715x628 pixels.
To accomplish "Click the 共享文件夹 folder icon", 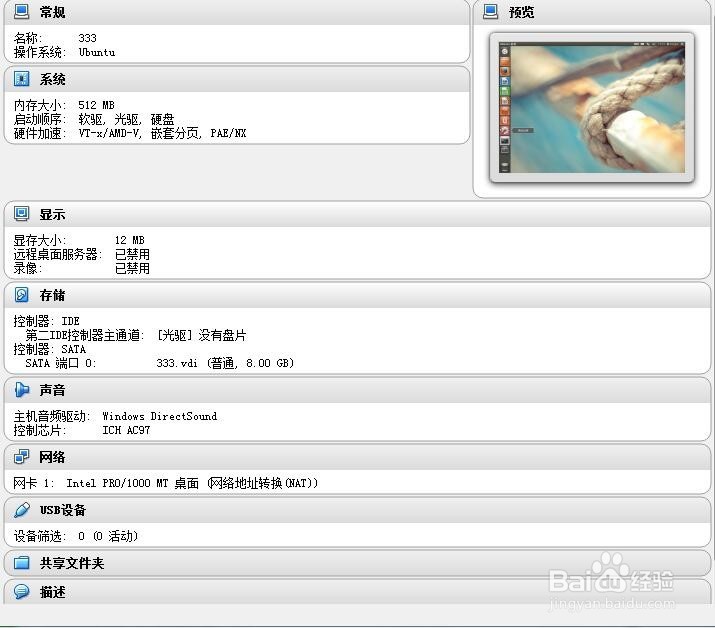I will coord(21,563).
